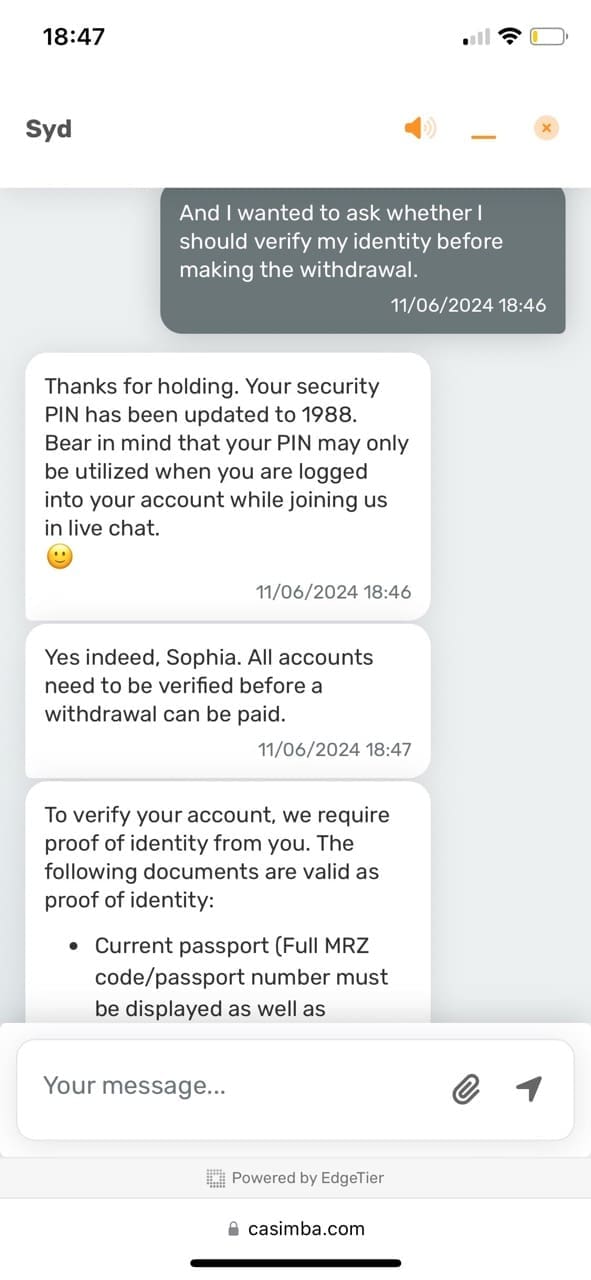Tap the 'Current passport' bullet item
The height and width of the screenshot is (1280, 591).
(x=240, y=977)
